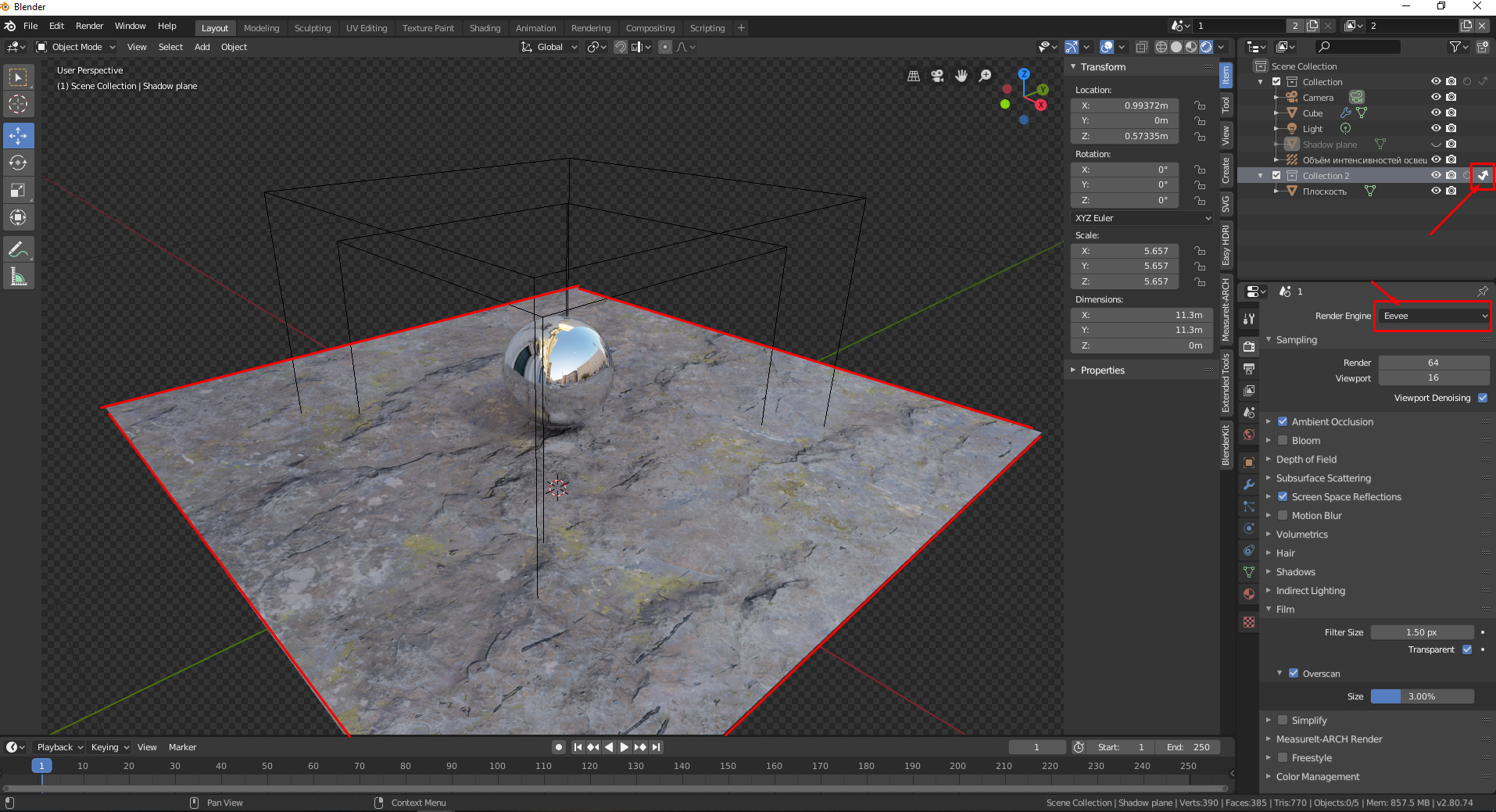Select the Measure tool
This screenshot has height=812, width=1496.
tap(18, 277)
